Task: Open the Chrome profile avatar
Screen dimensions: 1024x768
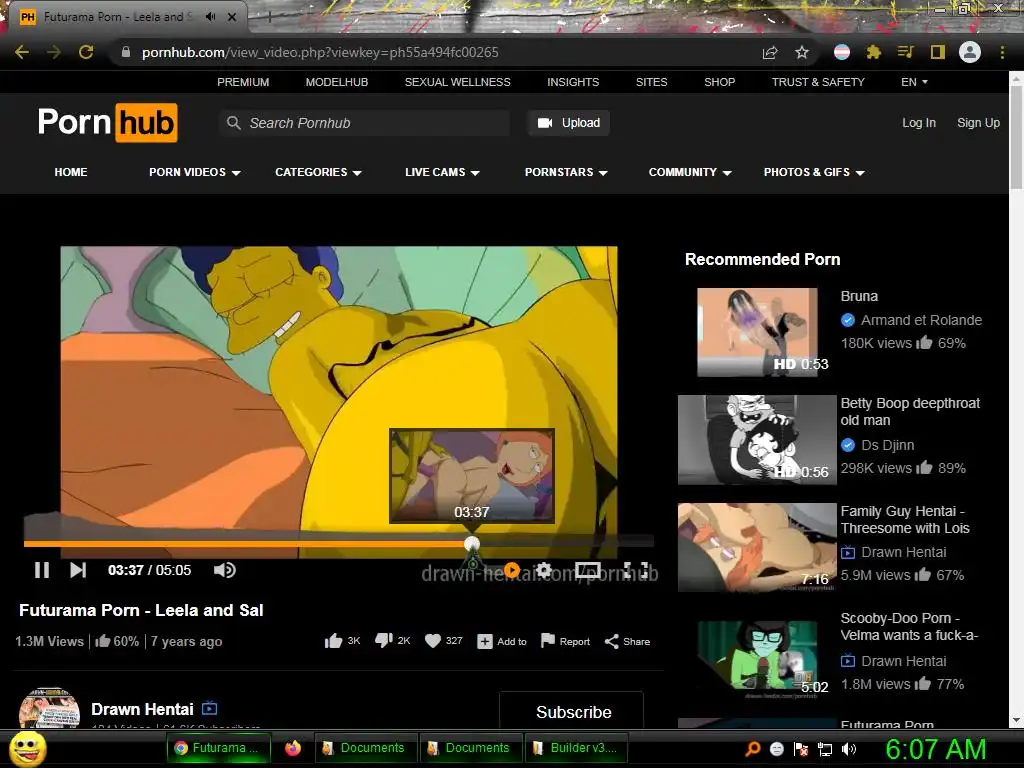Action: coord(970,52)
